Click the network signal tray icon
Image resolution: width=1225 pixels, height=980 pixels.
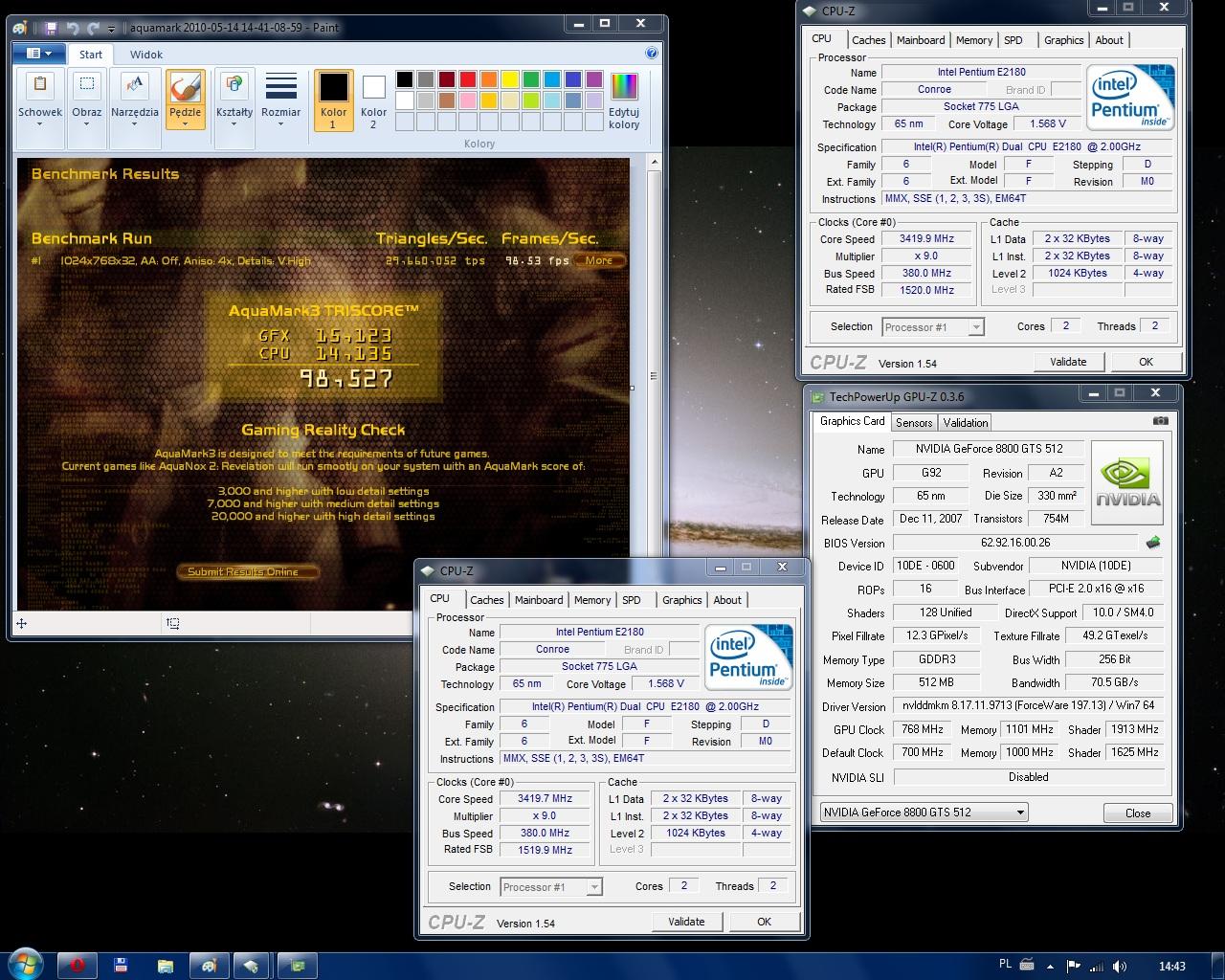(x=1099, y=966)
